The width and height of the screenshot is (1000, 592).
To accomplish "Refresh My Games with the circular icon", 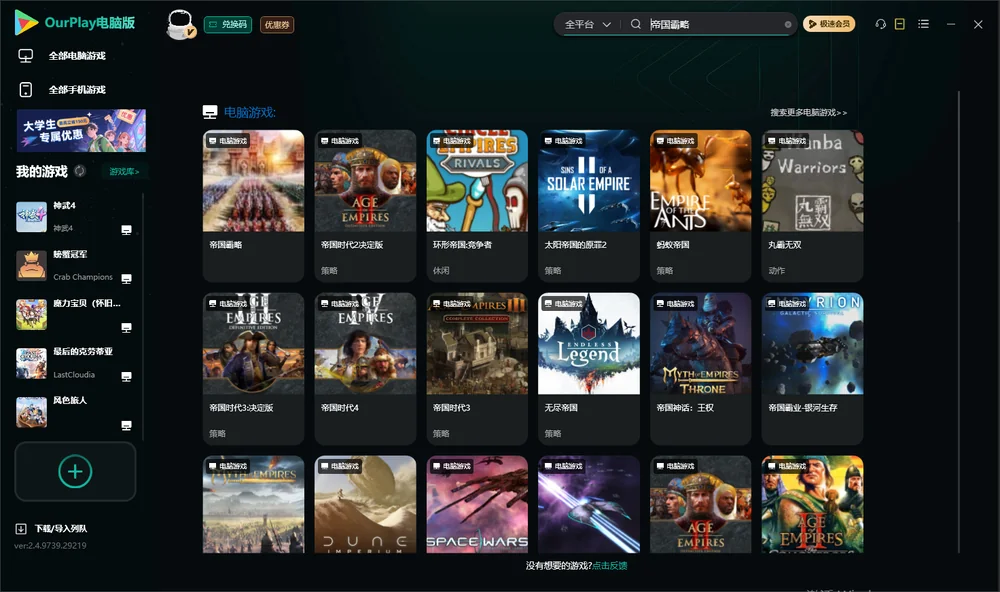I will (80, 171).
